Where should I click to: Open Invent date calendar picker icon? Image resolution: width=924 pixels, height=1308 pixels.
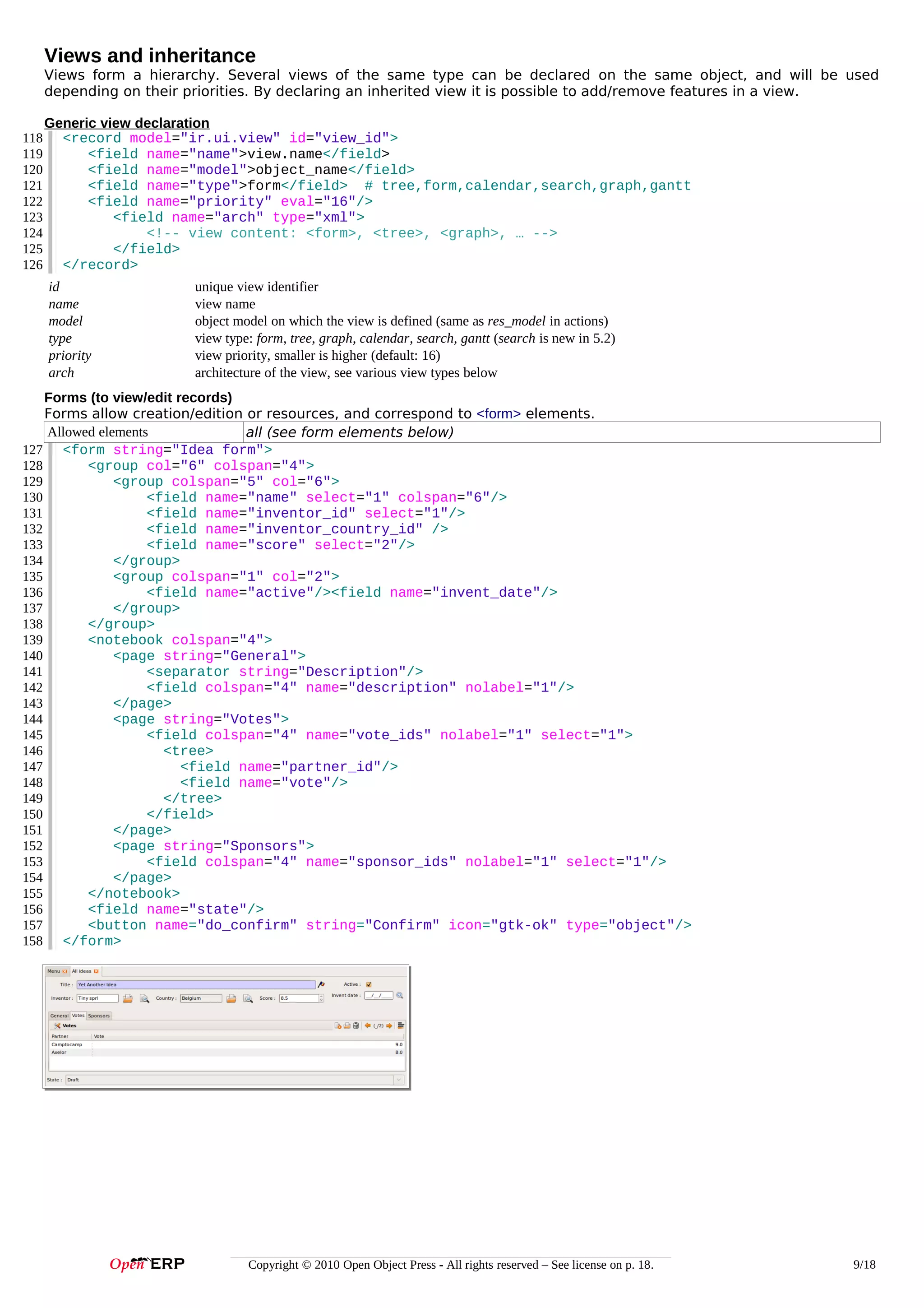pos(400,995)
